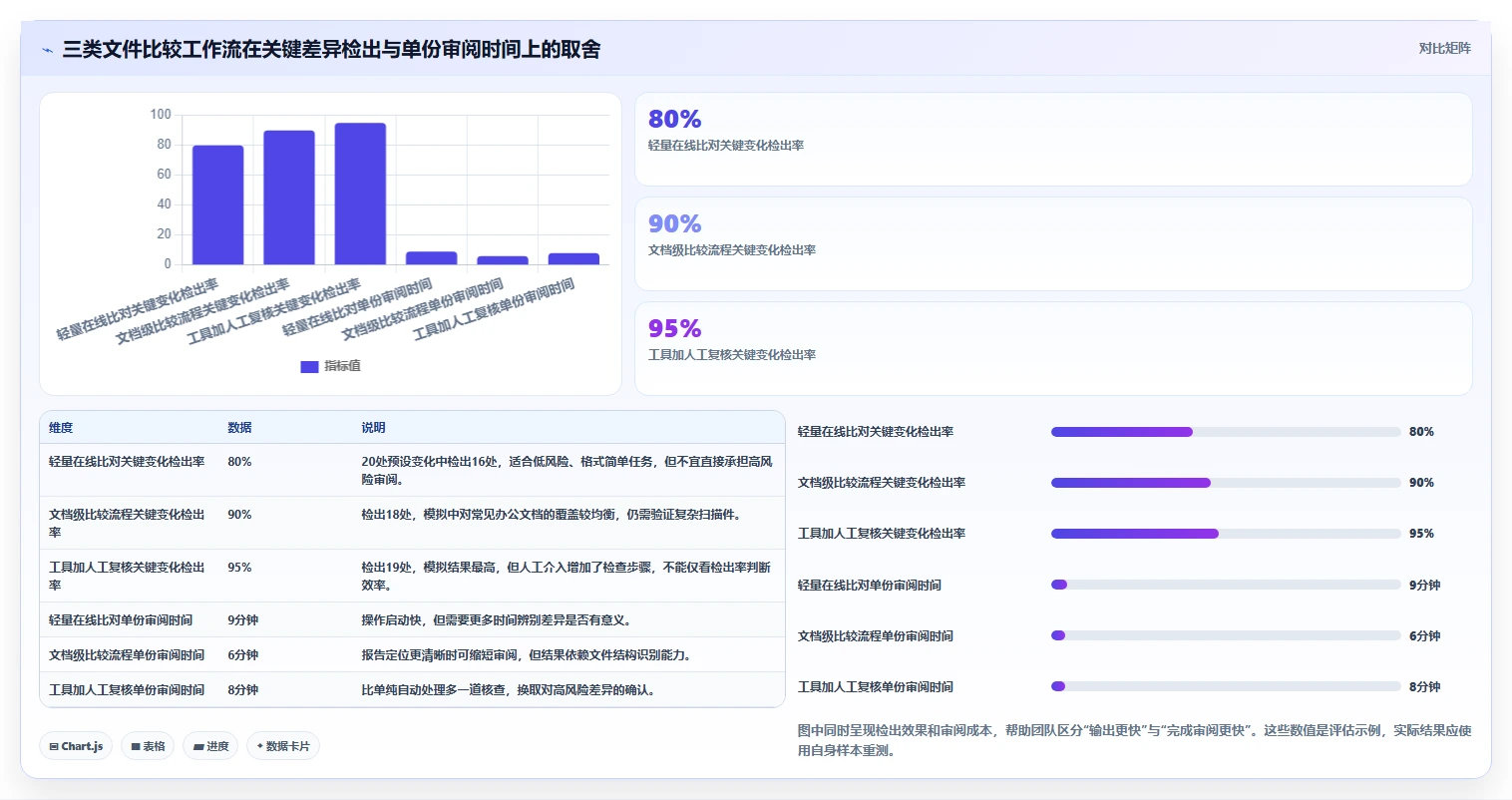
Task: Click the 9分钟 value in the table
Action: coord(242,619)
